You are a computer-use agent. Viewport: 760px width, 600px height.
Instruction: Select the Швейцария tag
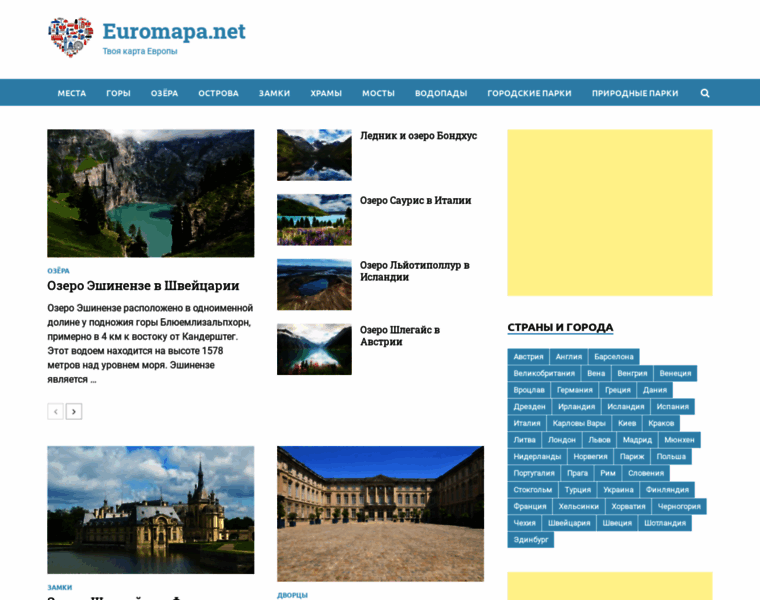coord(569,523)
